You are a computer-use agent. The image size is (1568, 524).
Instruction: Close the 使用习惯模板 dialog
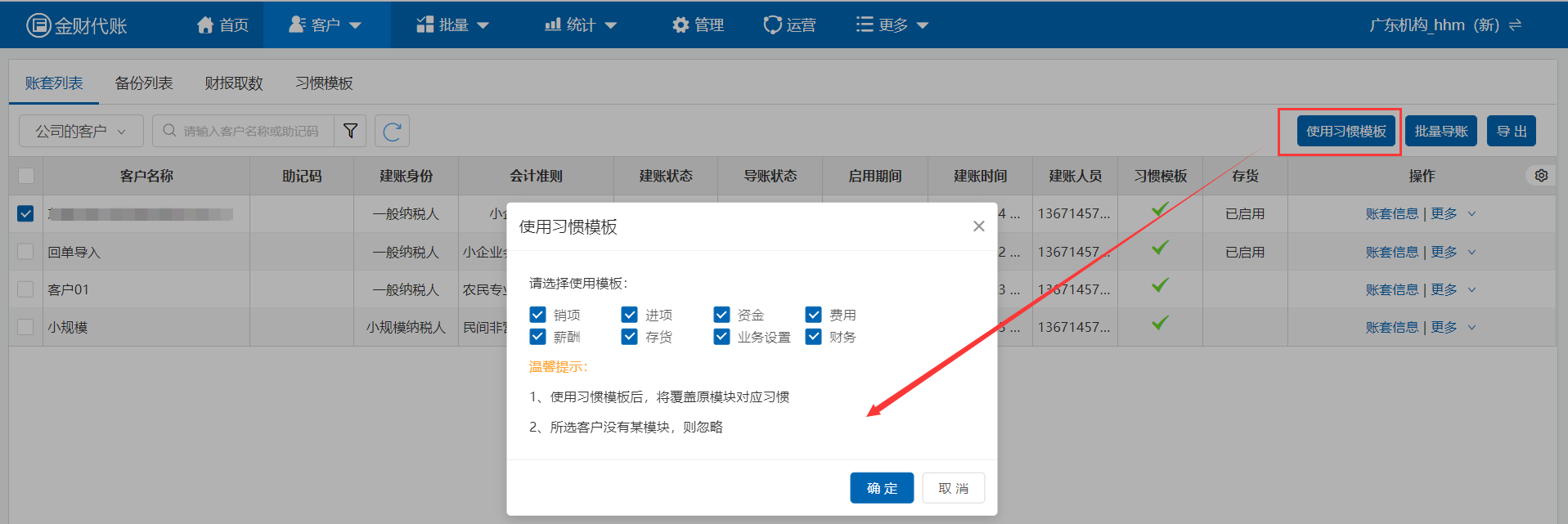978,226
